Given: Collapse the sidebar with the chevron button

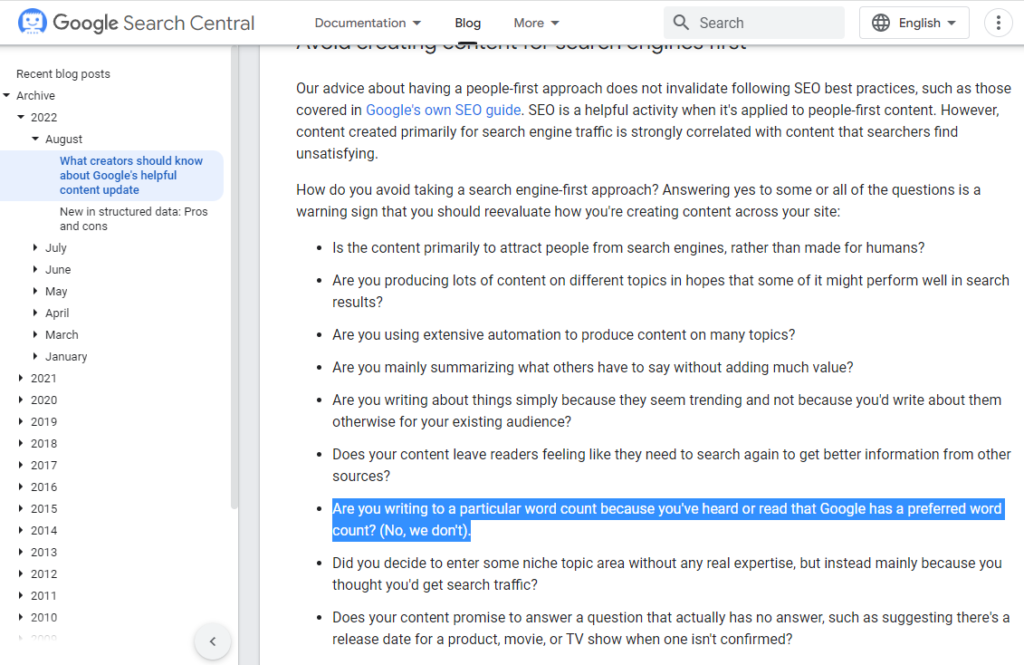Looking at the screenshot, I should point(212,641).
